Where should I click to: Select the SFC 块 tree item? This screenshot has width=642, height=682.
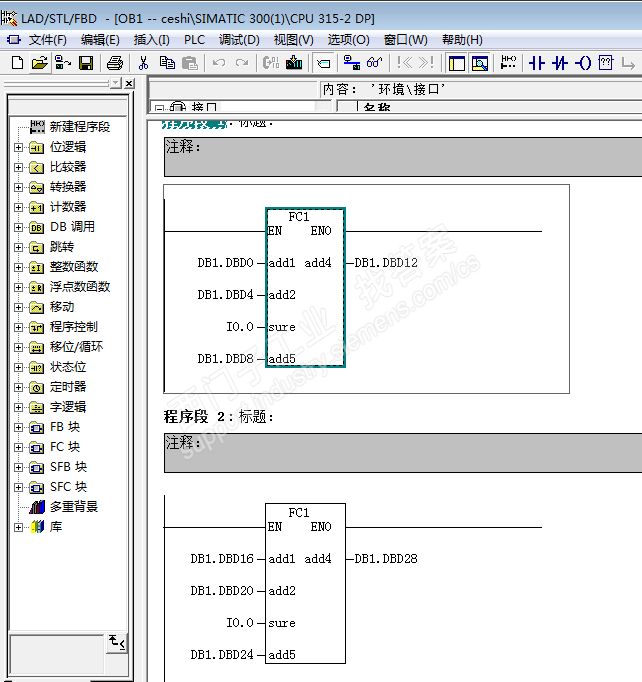tap(68, 487)
